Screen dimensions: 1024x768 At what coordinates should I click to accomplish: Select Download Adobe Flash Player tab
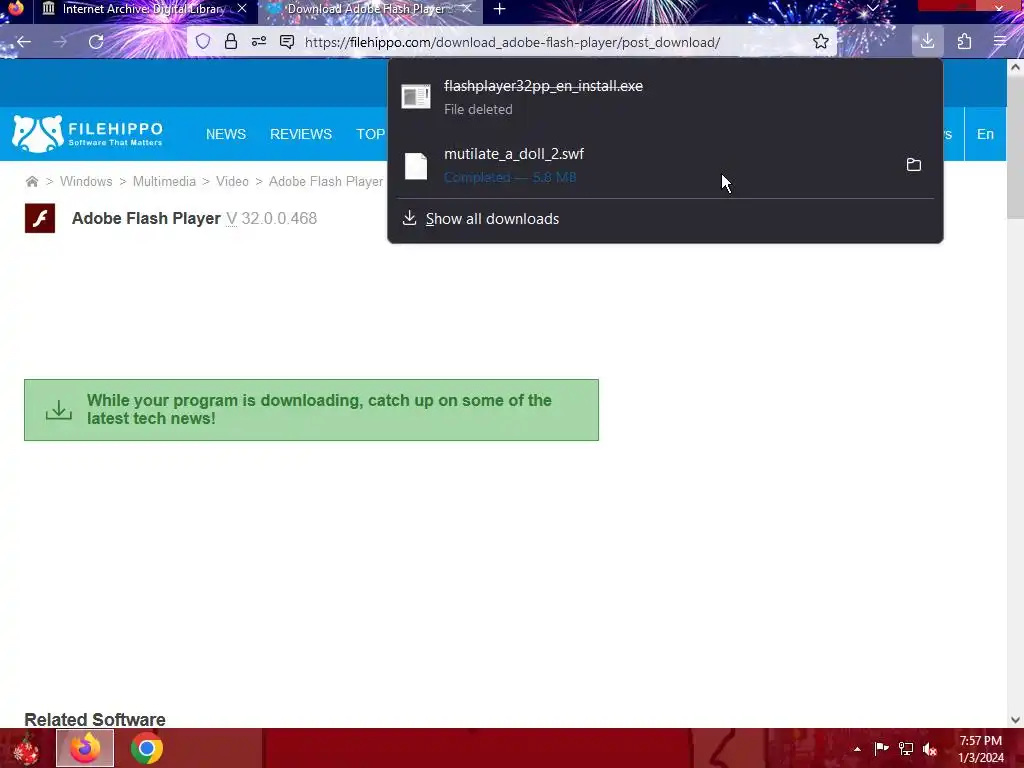369,9
